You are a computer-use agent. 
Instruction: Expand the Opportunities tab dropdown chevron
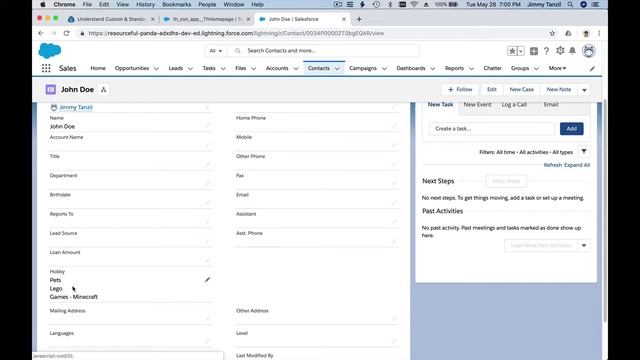pyautogui.click(x=156, y=69)
